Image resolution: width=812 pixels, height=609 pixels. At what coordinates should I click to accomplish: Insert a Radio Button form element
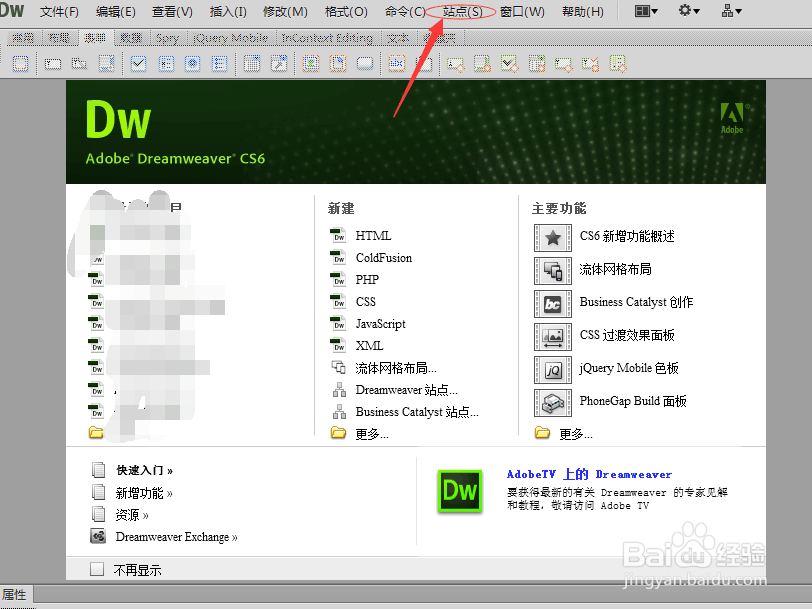193,64
